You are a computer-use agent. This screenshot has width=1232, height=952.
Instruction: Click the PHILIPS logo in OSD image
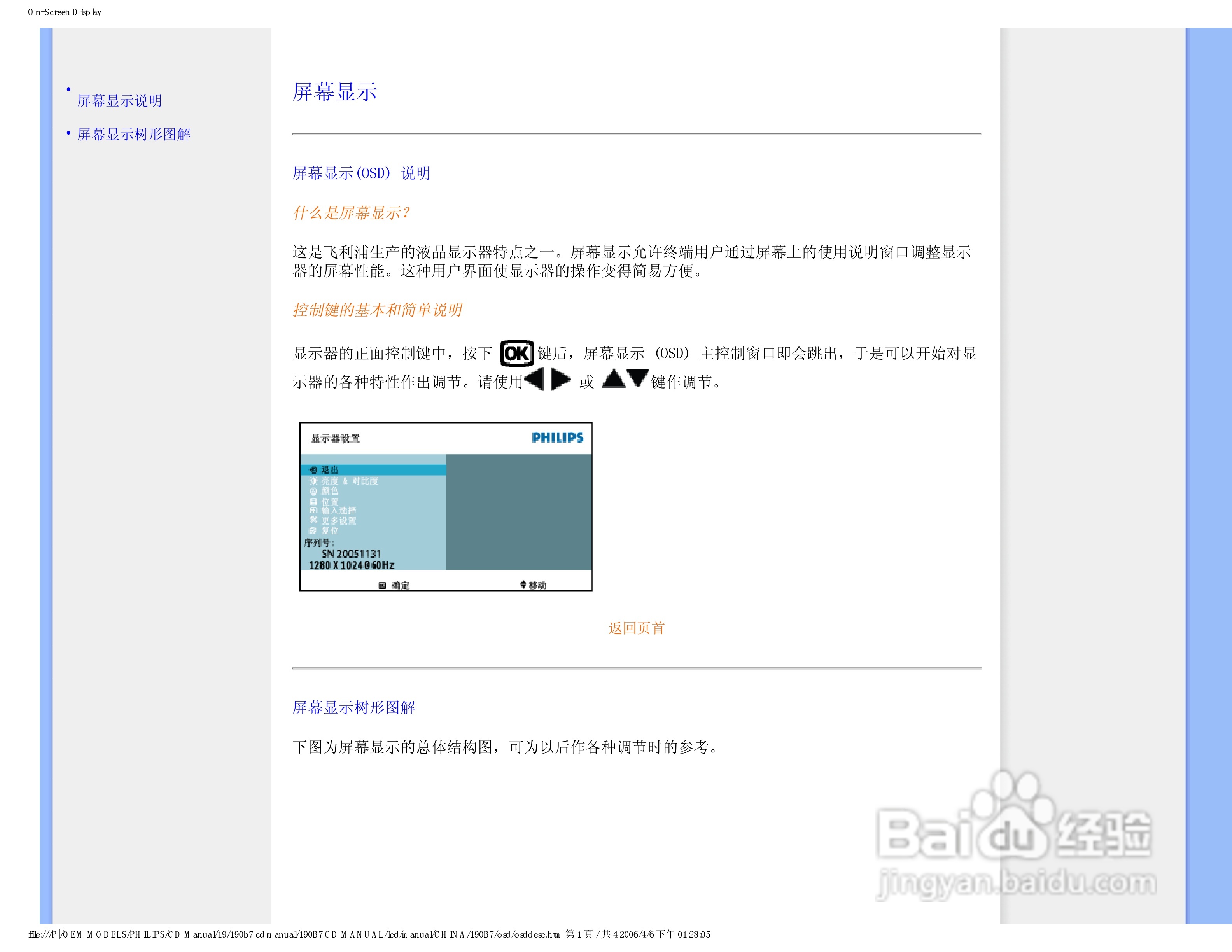click(557, 437)
